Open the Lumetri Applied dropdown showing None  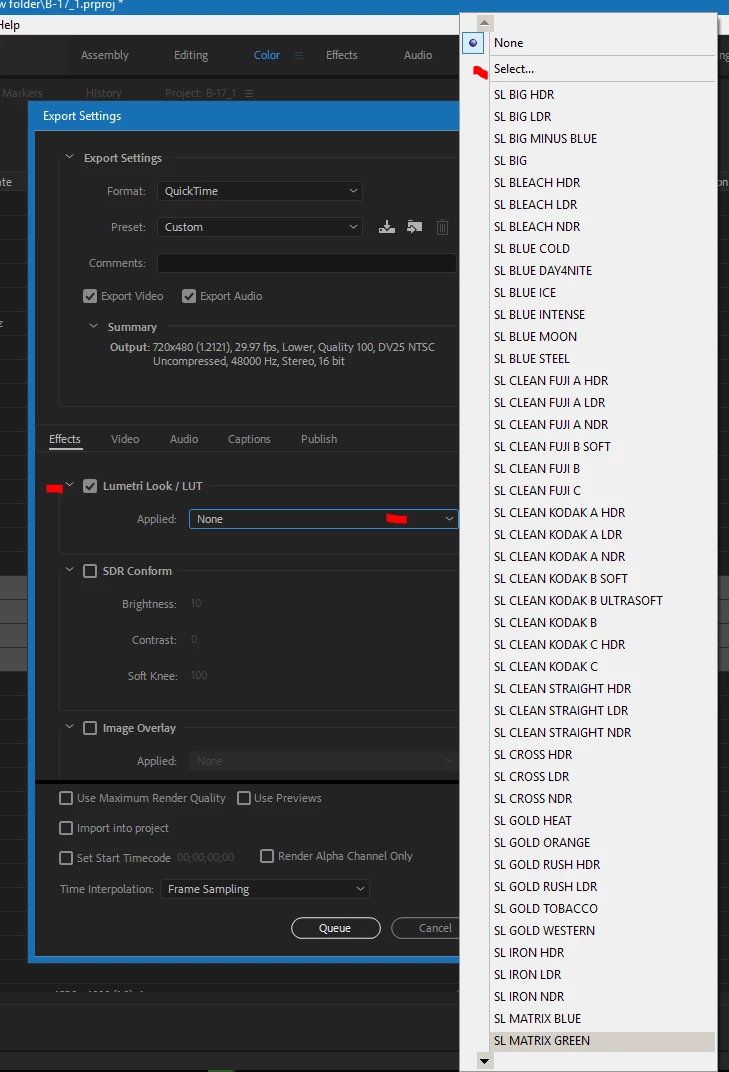pyautogui.click(x=323, y=519)
